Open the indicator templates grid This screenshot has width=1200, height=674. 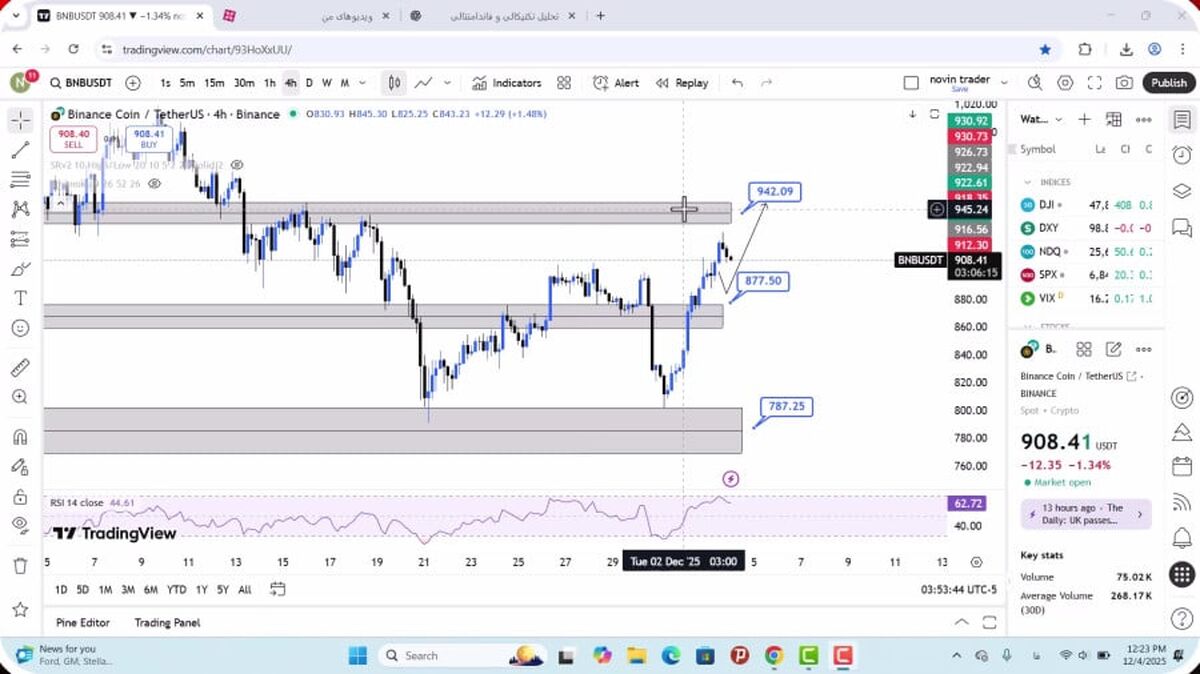pyautogui.click(x=564, y=83)
